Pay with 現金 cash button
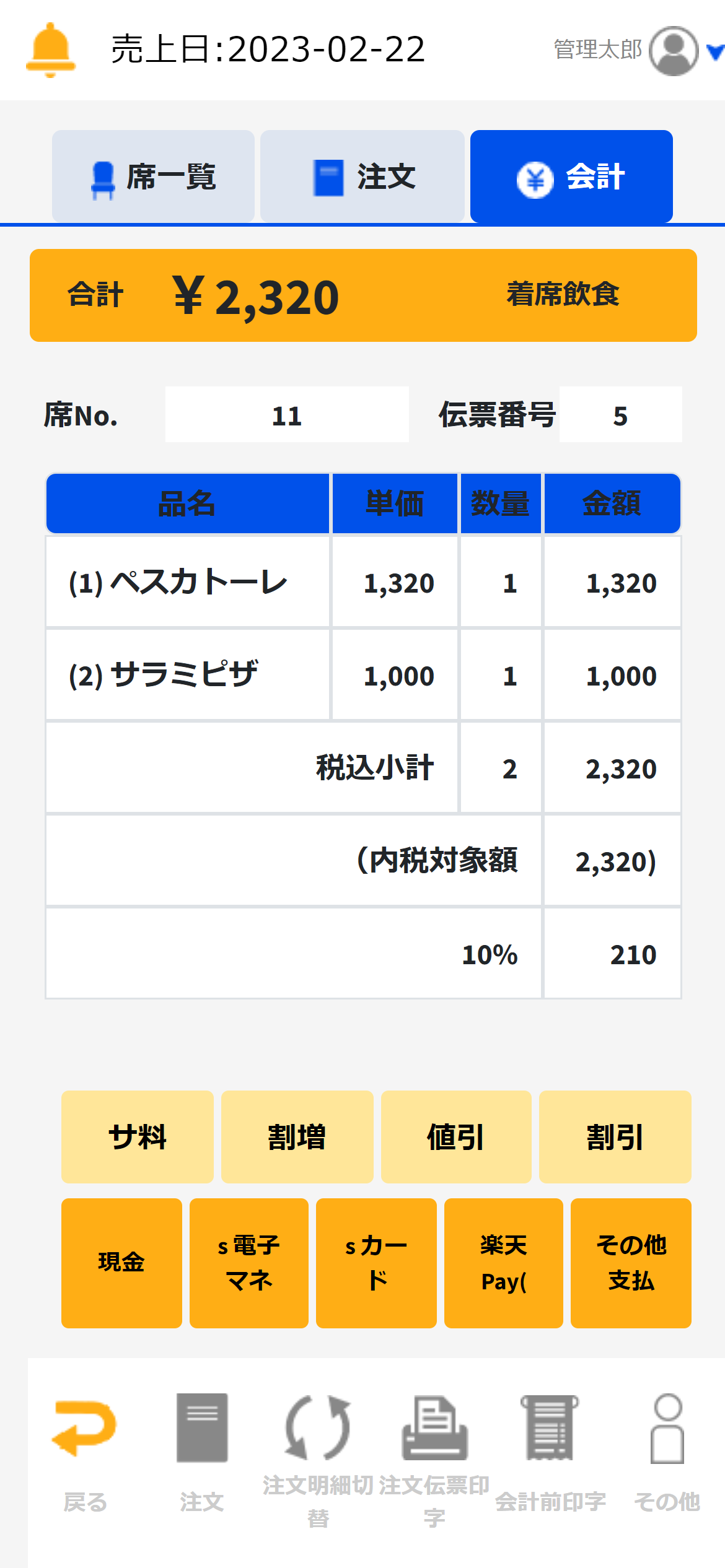The image size is (725, 1568). 121,1263
